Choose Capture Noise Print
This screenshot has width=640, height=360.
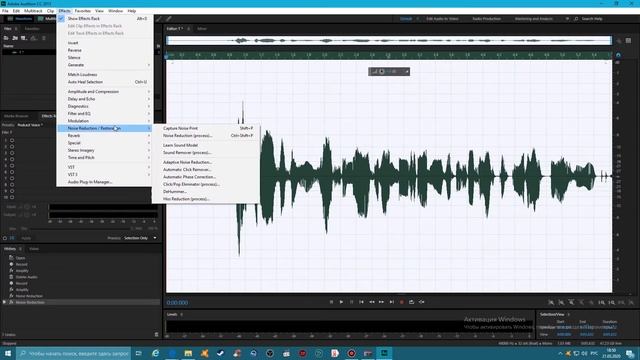[x=206, y=128]
